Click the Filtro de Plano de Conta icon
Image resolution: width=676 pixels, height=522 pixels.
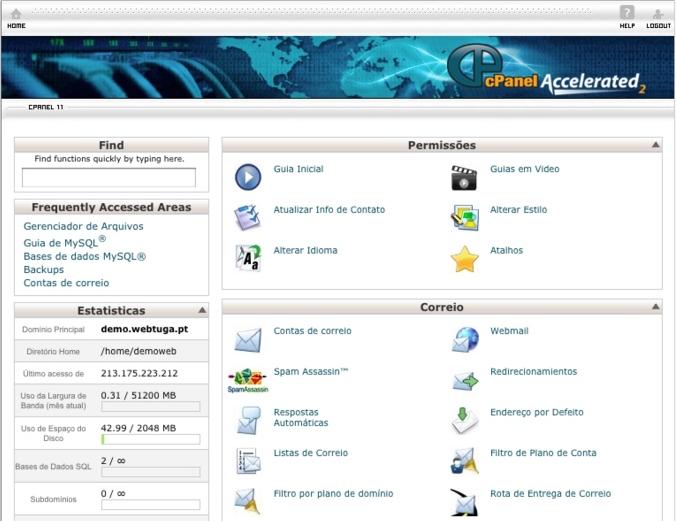[x=465, y=461]
